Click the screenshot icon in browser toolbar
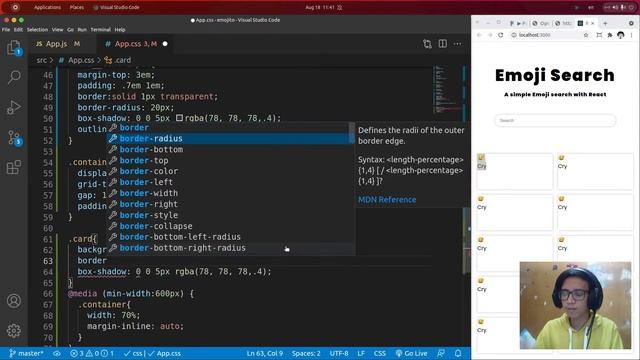The image size is (640, 360). pyautogui.click(x=599, y=35)
